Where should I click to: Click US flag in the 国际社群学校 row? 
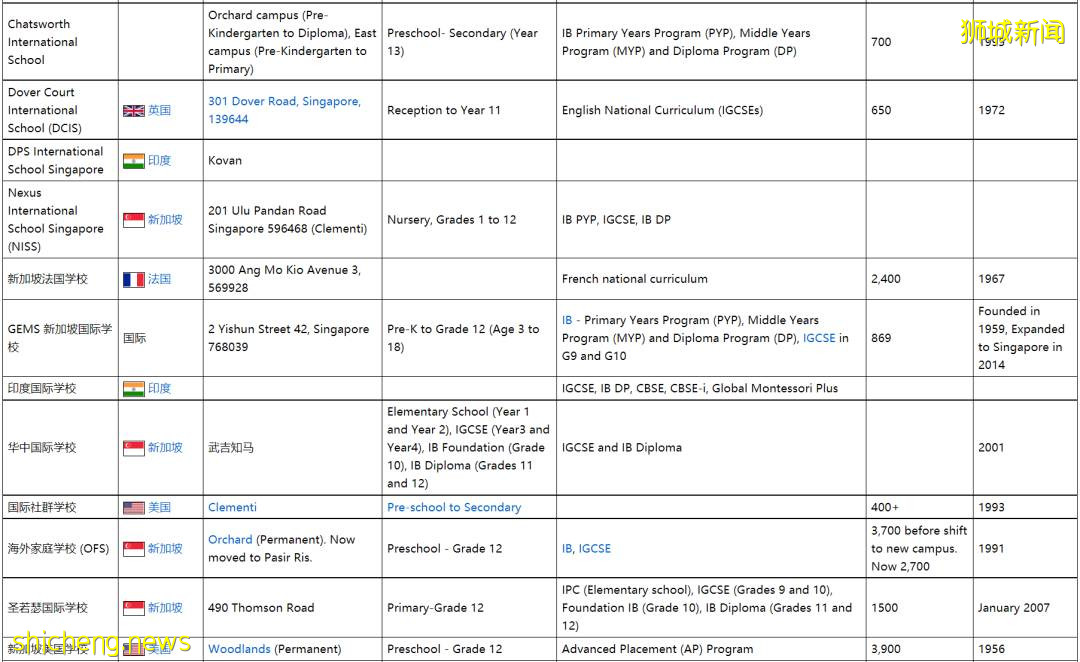(x=133, y=508)
